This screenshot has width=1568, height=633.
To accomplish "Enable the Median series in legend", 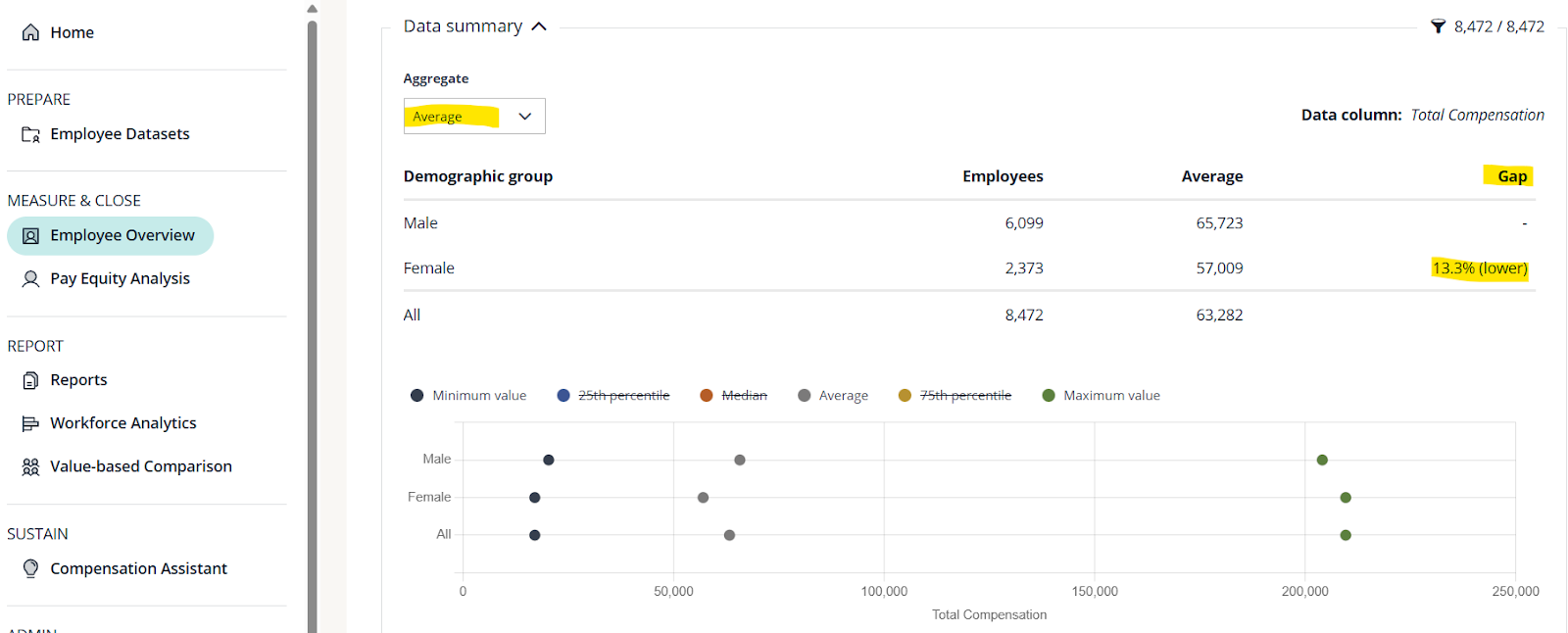I will tap(734, 396).
